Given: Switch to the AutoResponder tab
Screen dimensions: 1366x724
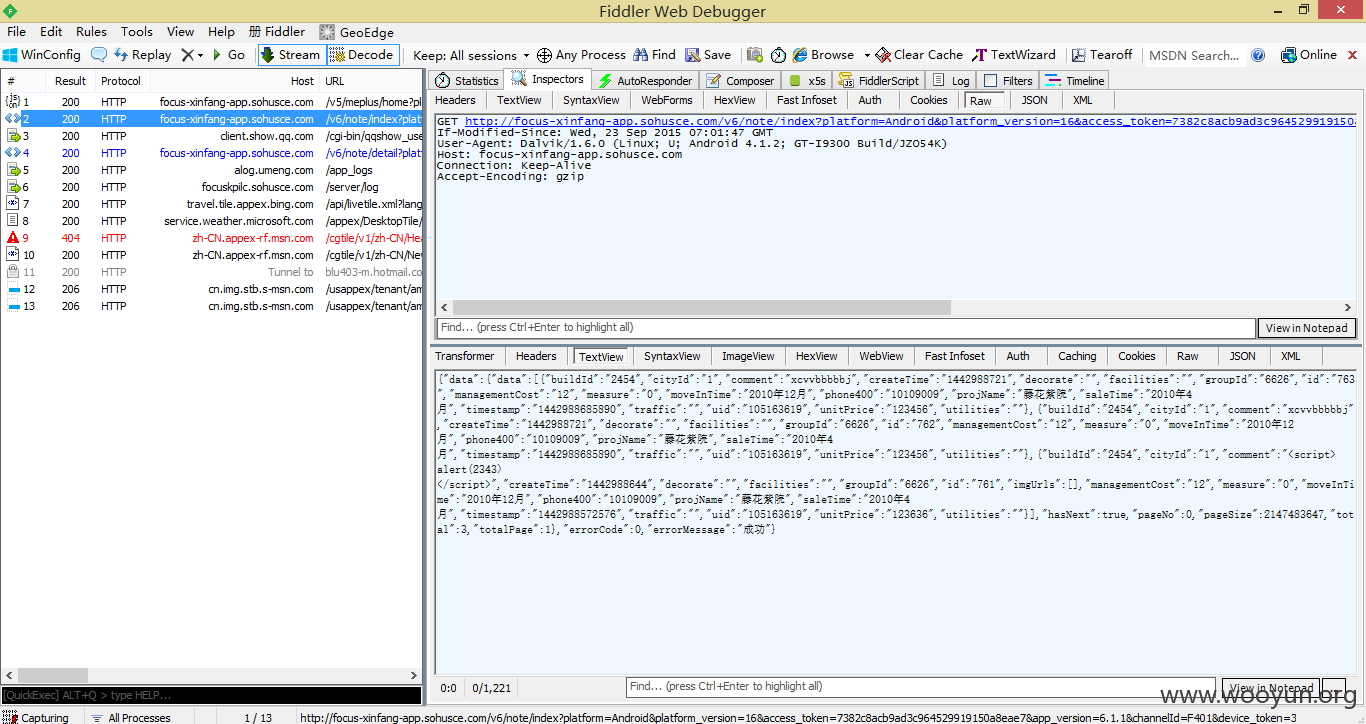Looking at the screenshot, I should pyautogui.click(x=645, y=81).
